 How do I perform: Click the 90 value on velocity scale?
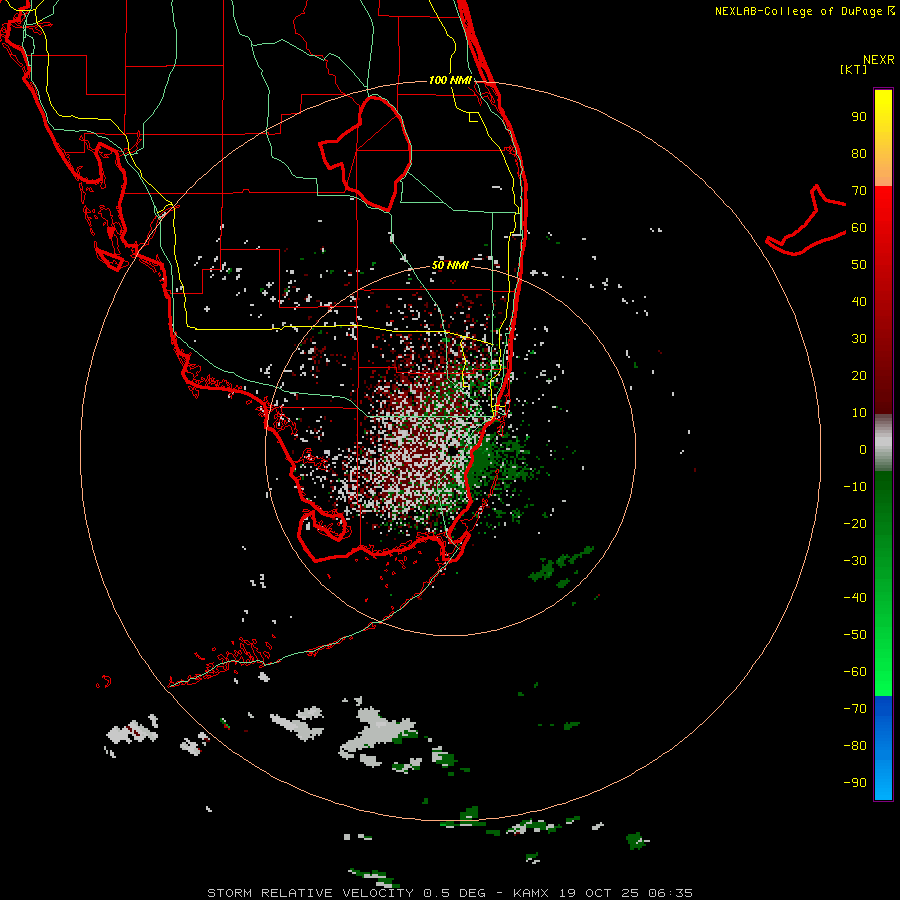tap(859, 117)
